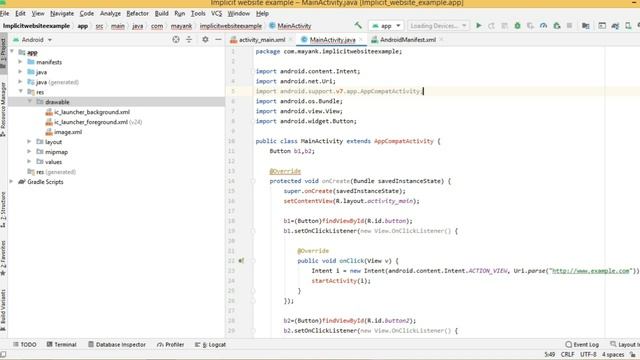Toggle the Build Variants side panel
Image resolution: width=640 pixels, height=360 pixels.
click(x=3, y=309)
